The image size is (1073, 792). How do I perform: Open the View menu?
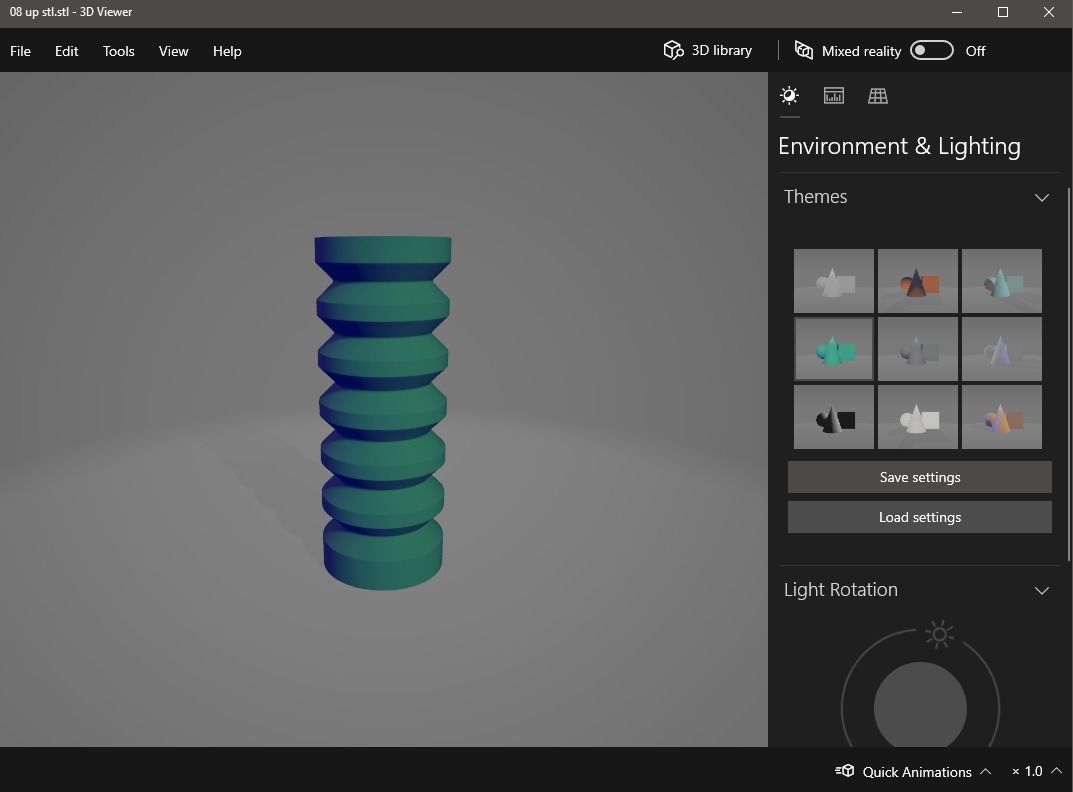(173, 51)
